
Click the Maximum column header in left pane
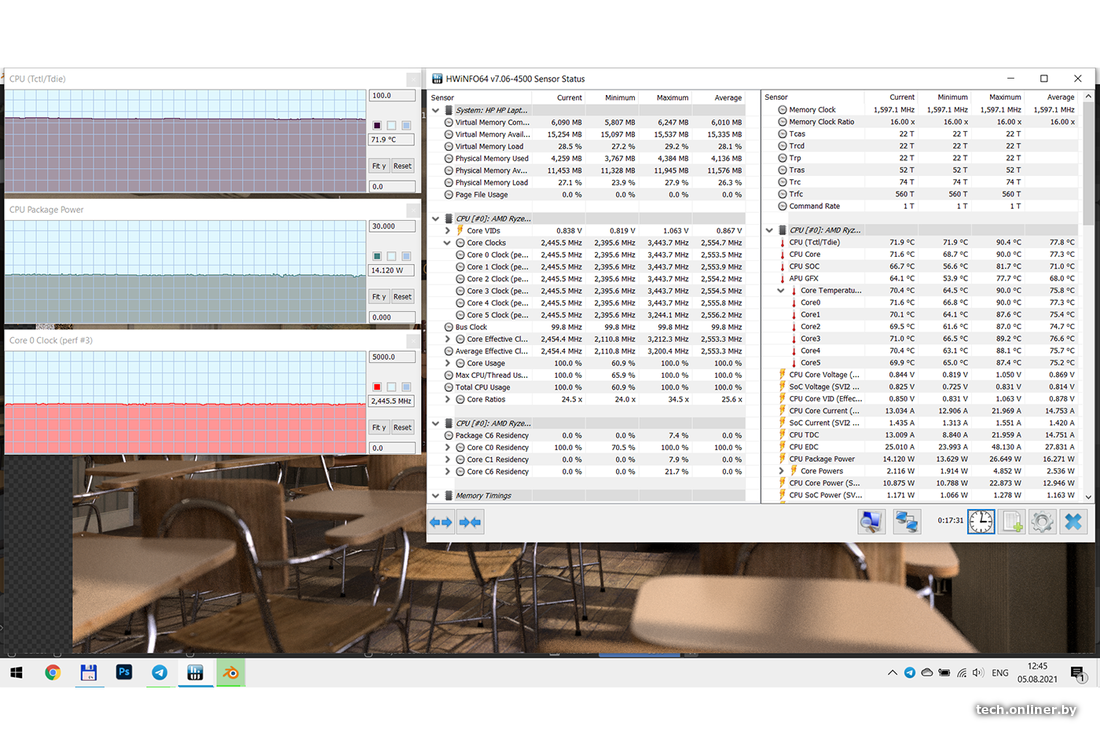[672, 98]
